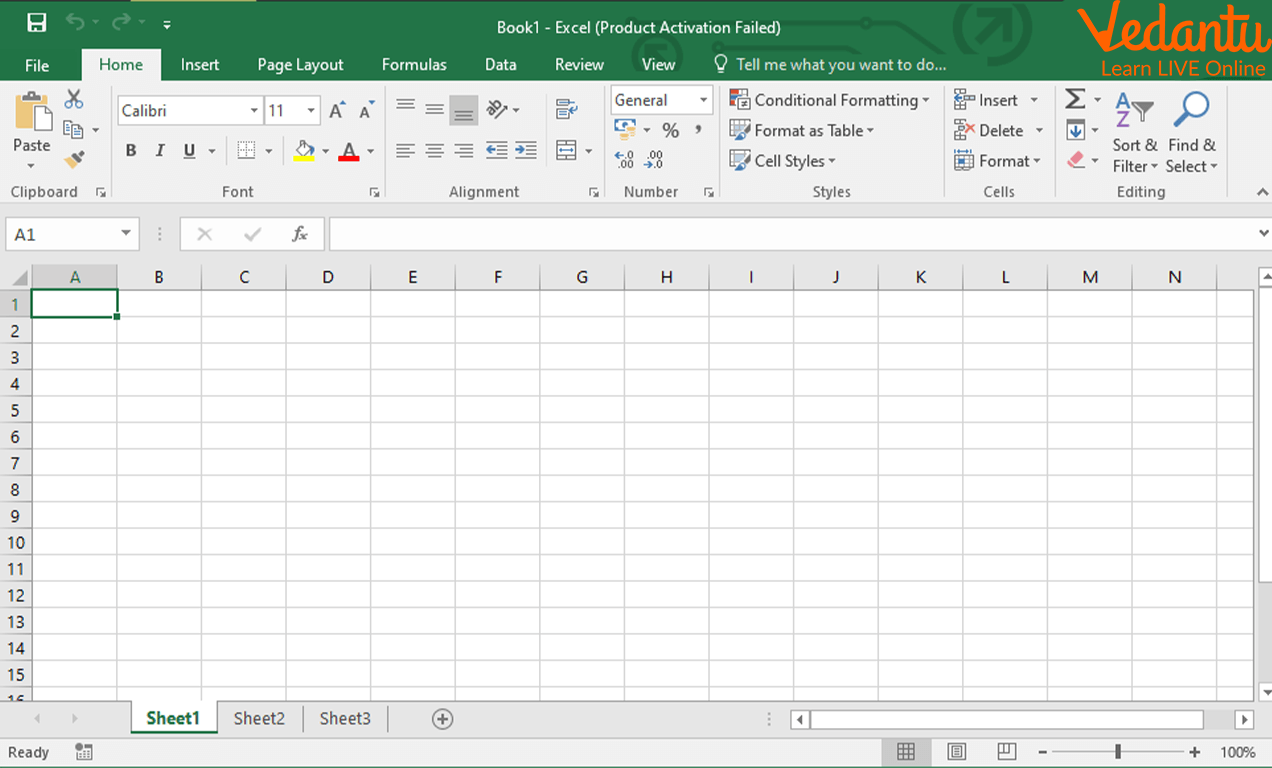Viewport: 1272px width, 768px height.
Task: Switch to the Sheet2 worksheet tab
Action: [259, 718]
